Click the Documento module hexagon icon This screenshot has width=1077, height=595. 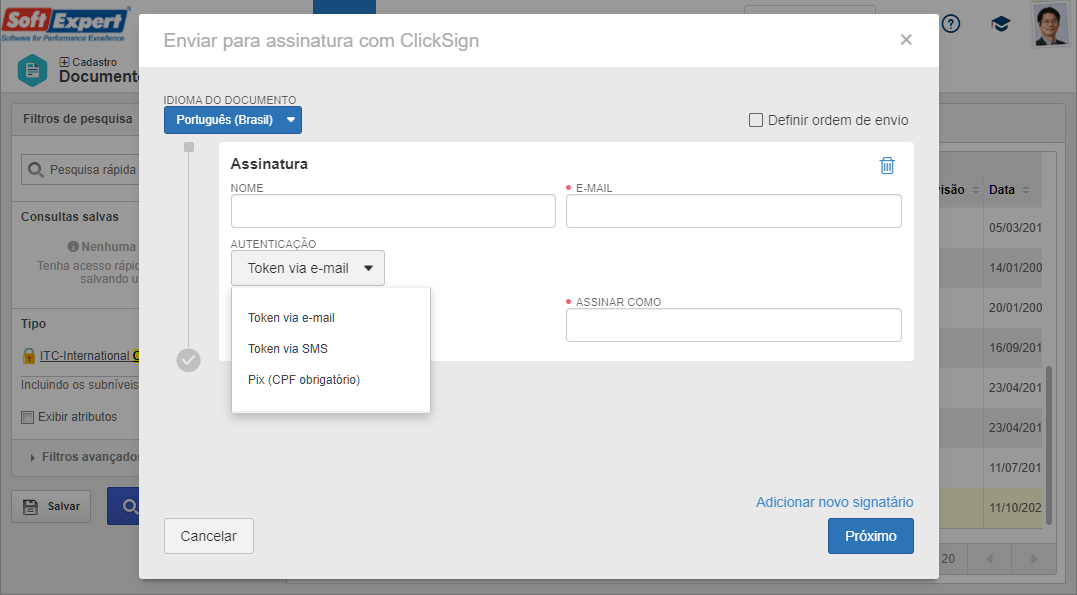[x=32, y=71]
